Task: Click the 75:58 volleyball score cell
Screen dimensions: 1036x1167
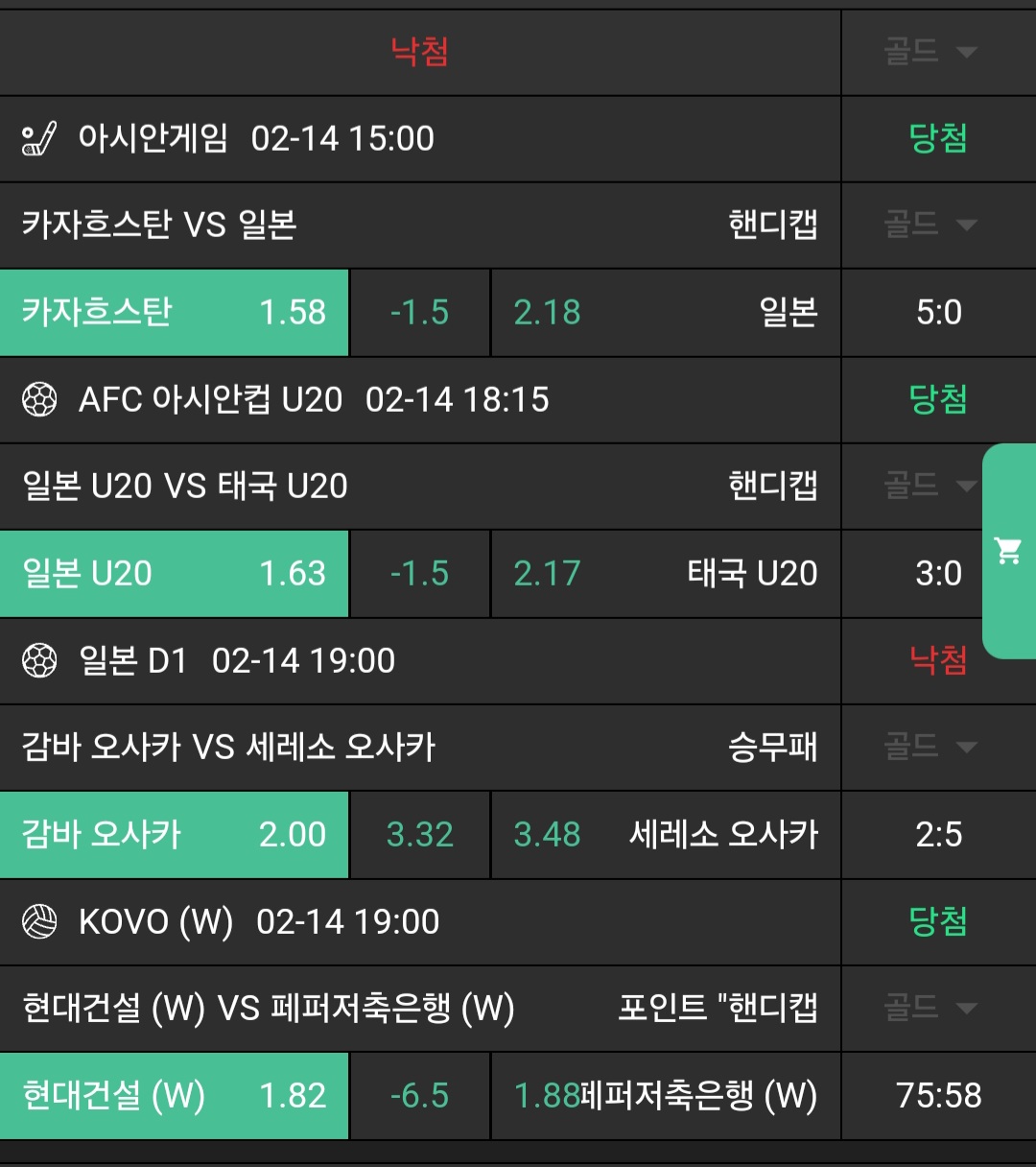Action: click(938, 1096)
